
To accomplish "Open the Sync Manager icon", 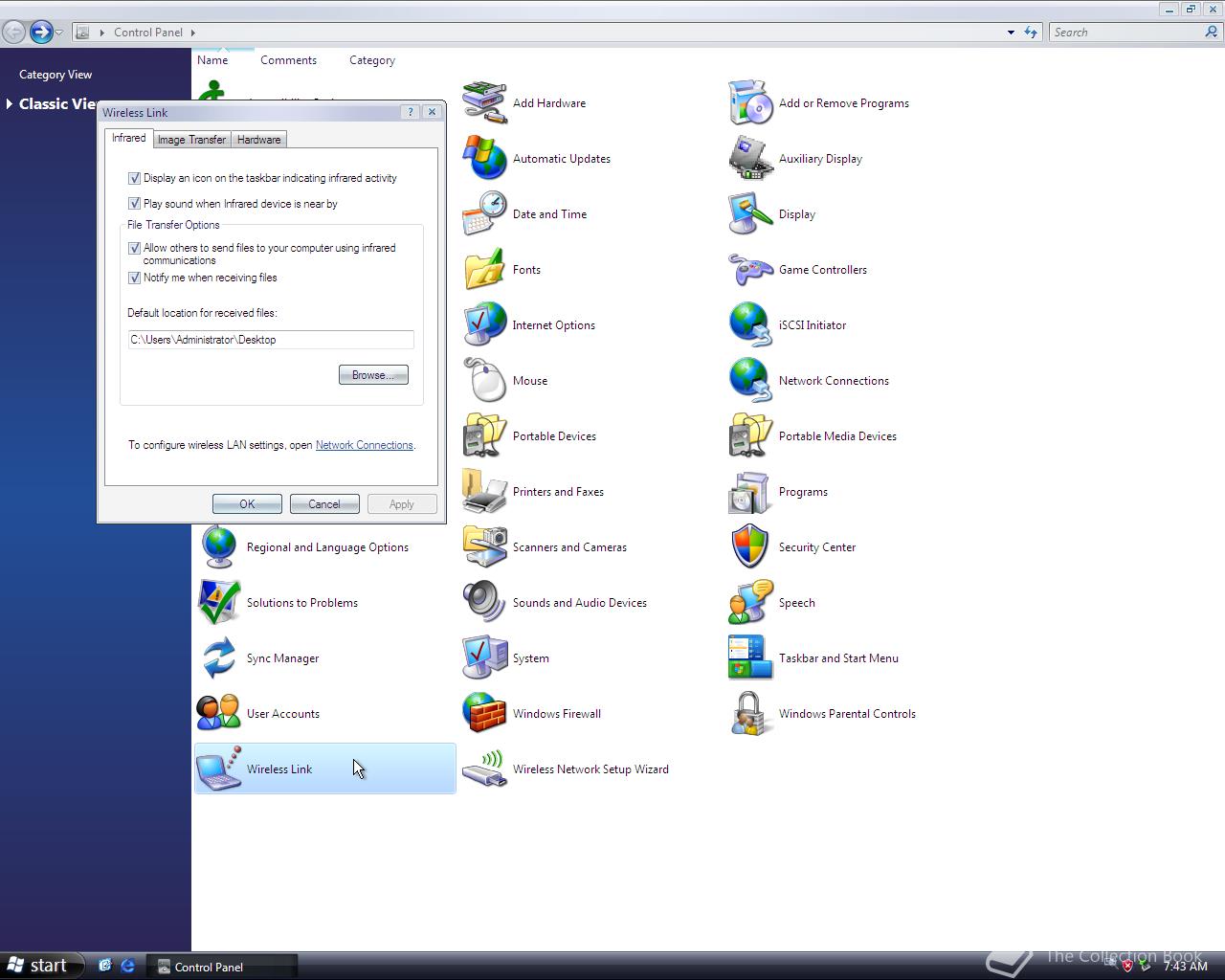I will coord(218,658).
